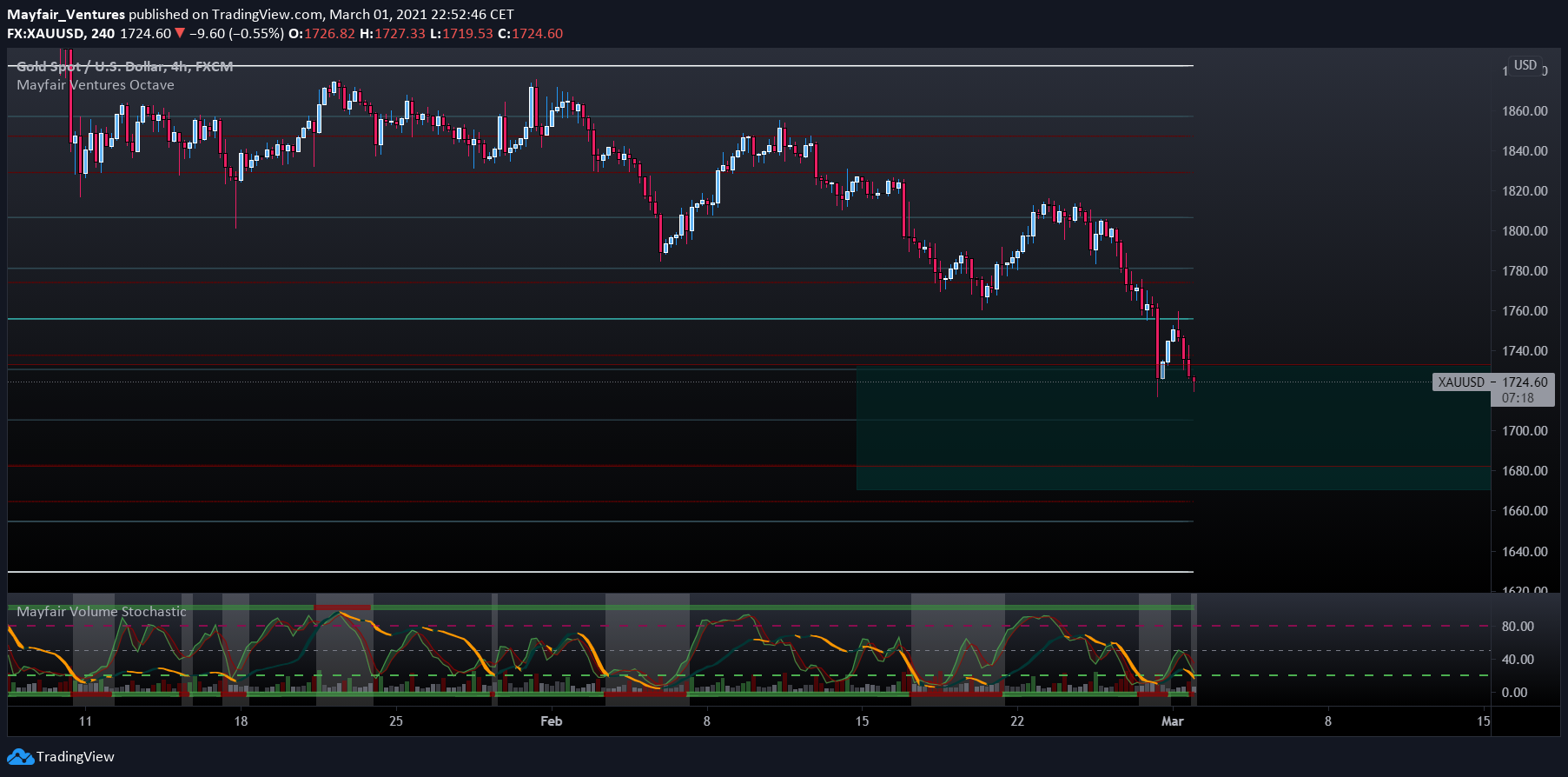Viewport: 1568px width, 777px height.
Task: Click the TradingView wordmark at bottom left
Action: point(75,757)
